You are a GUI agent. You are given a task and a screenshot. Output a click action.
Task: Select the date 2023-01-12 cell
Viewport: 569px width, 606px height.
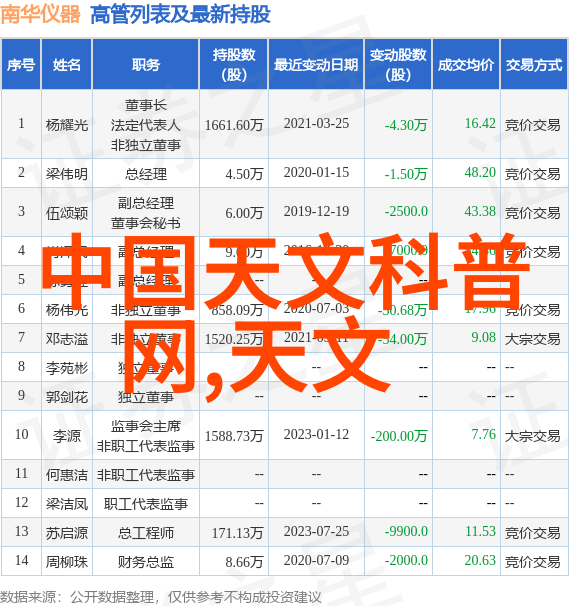click(316, 434)
